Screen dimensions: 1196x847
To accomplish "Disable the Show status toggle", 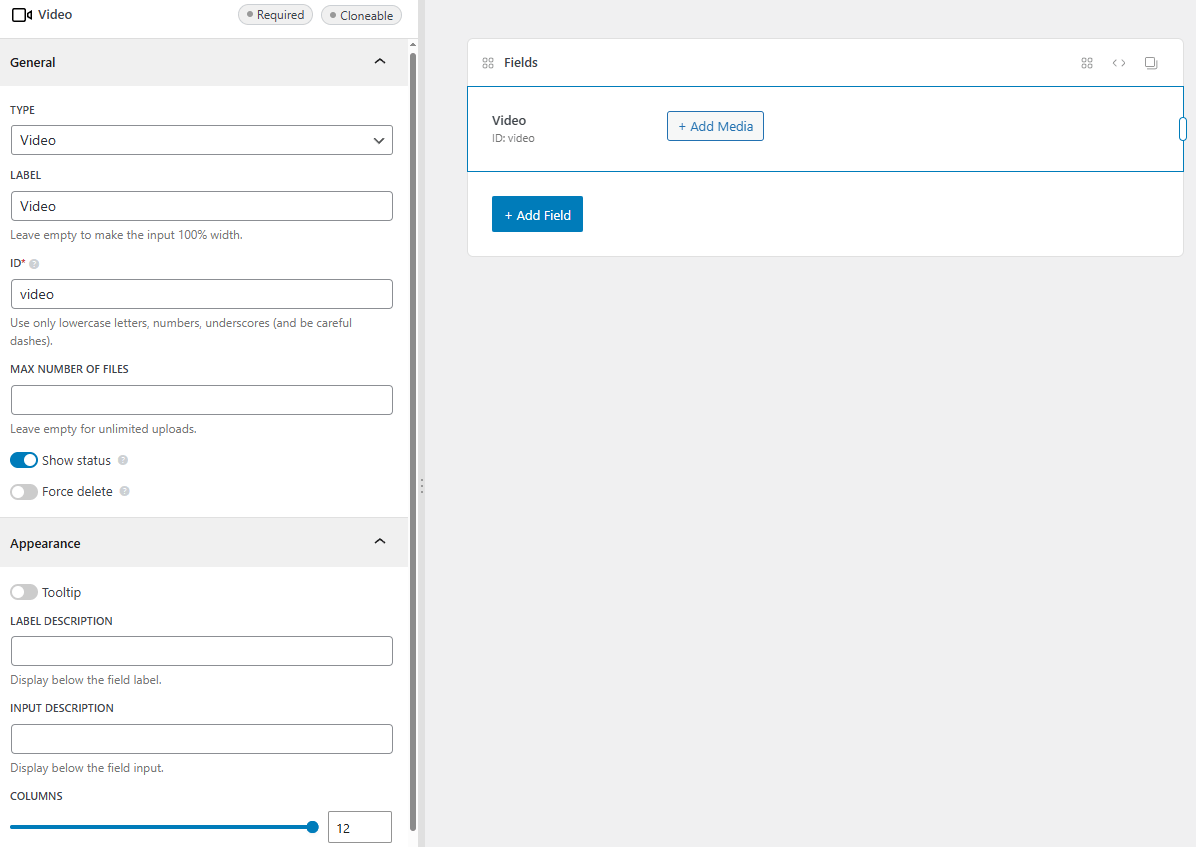I will click(x=24, y=461).
